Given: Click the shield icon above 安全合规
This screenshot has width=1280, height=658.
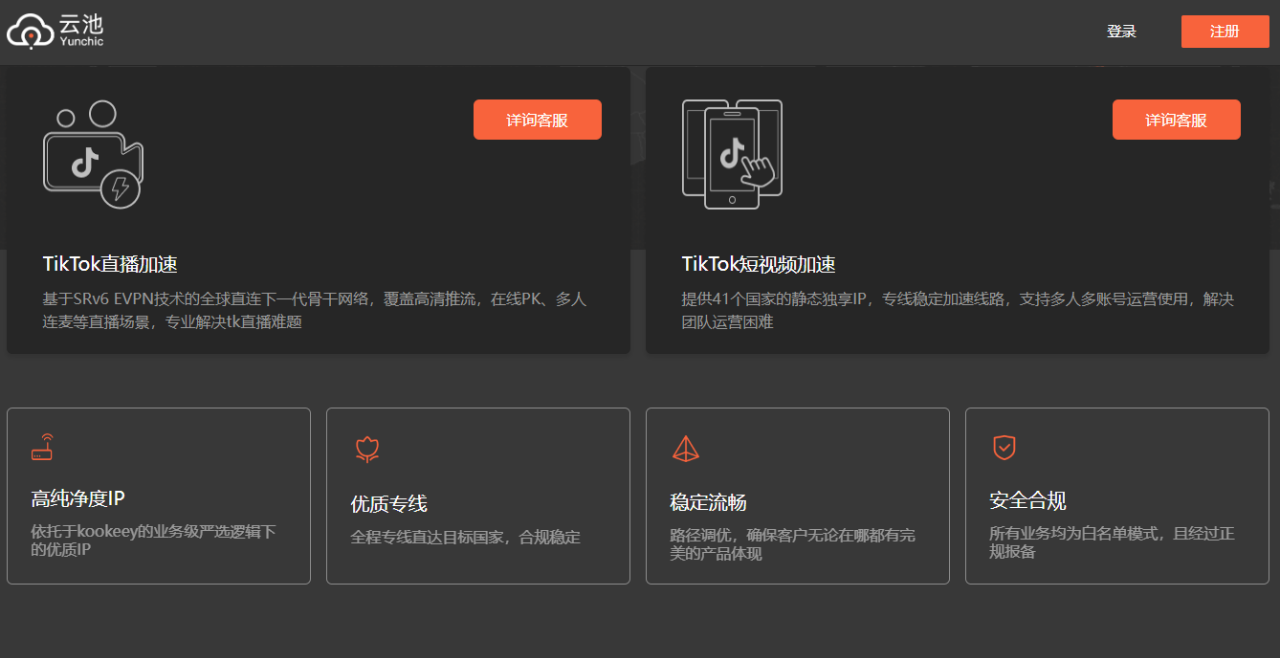Looking at the screenshot, I should pos(1004,447).
